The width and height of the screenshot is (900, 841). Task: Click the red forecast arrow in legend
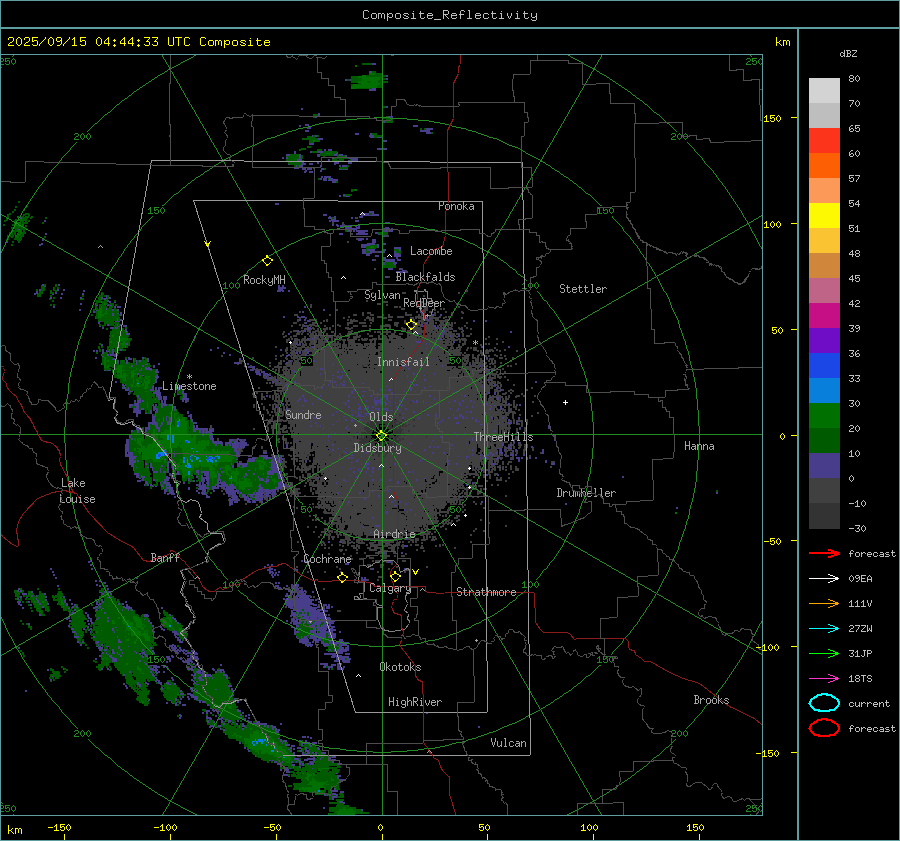click(824, 553)
